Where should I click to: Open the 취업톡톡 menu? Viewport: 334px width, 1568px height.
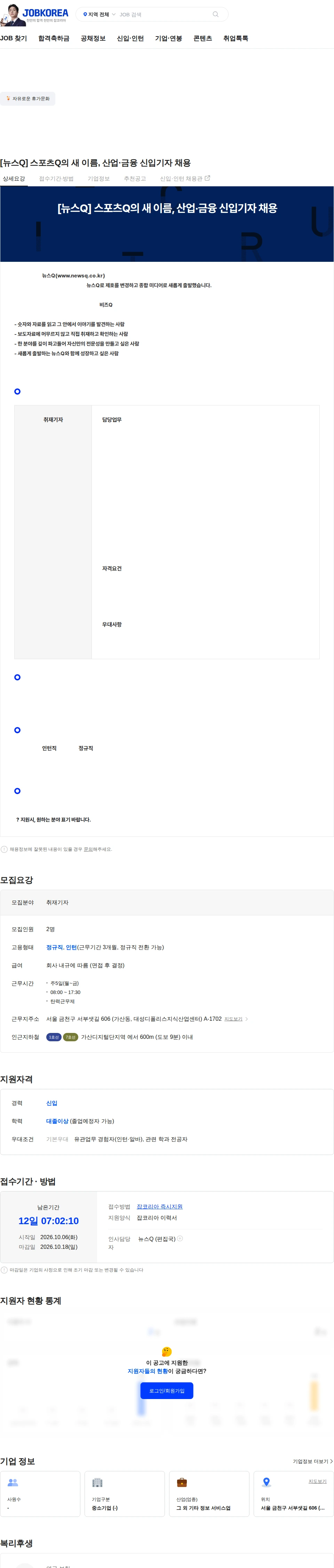click(235, 38)
